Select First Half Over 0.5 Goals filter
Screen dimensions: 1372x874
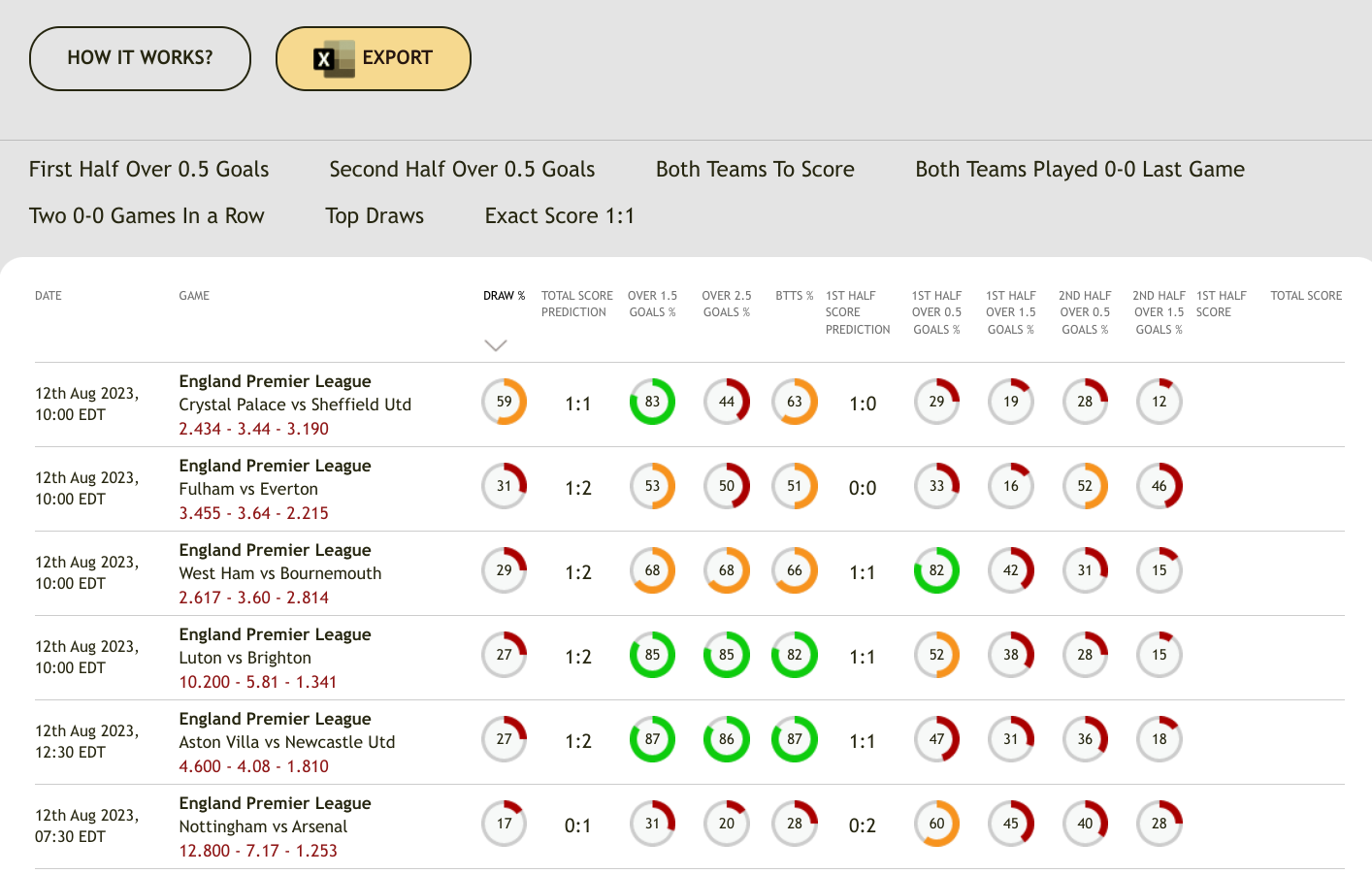[149, 169]
